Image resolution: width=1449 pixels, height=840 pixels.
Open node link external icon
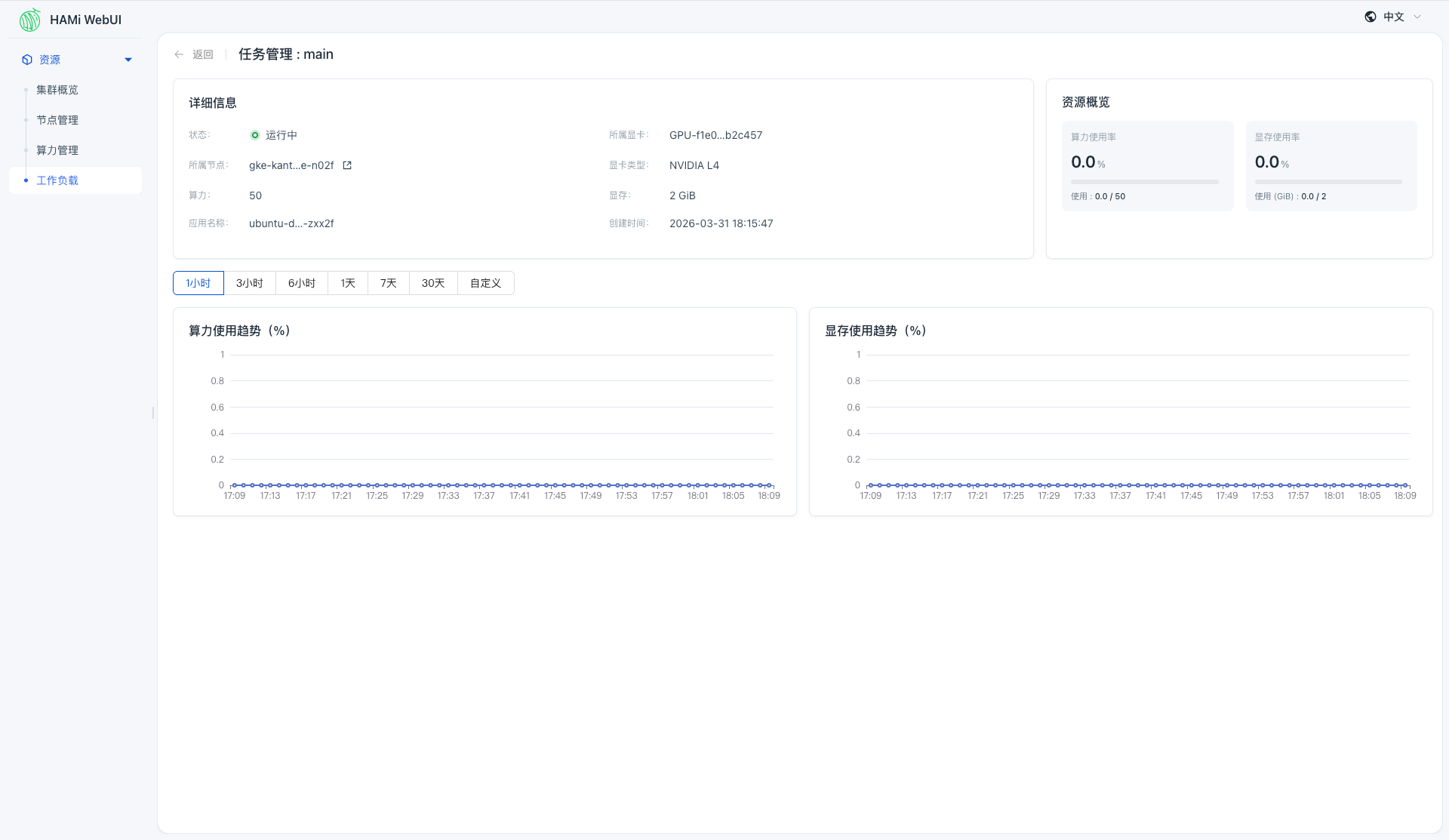tap(347, 165)
